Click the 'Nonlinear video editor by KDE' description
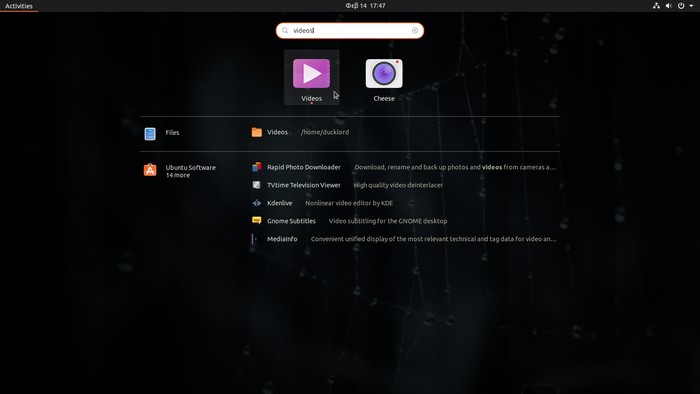 click(349, 203)
